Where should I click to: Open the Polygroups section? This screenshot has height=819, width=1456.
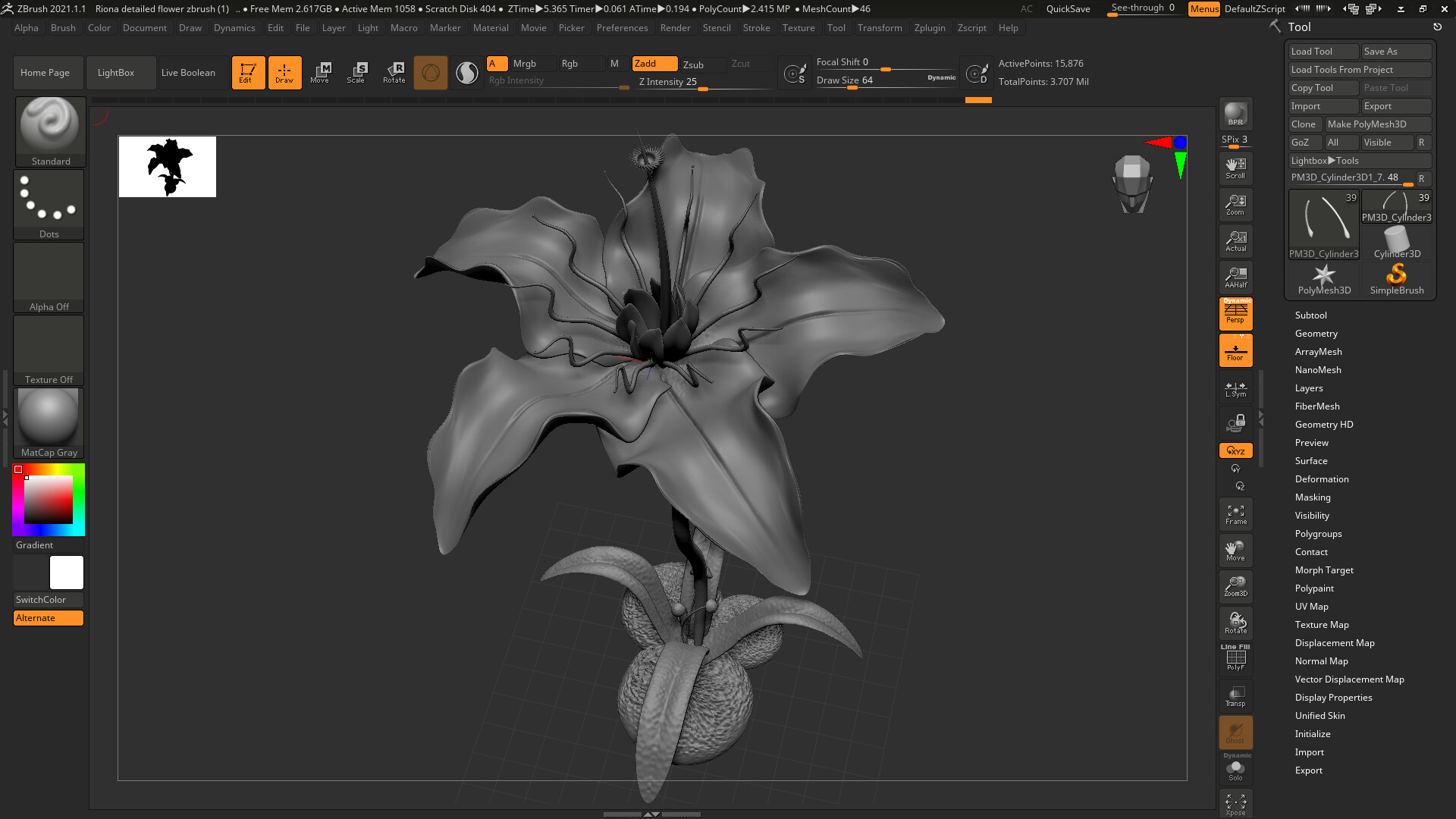pos(1318,533)
